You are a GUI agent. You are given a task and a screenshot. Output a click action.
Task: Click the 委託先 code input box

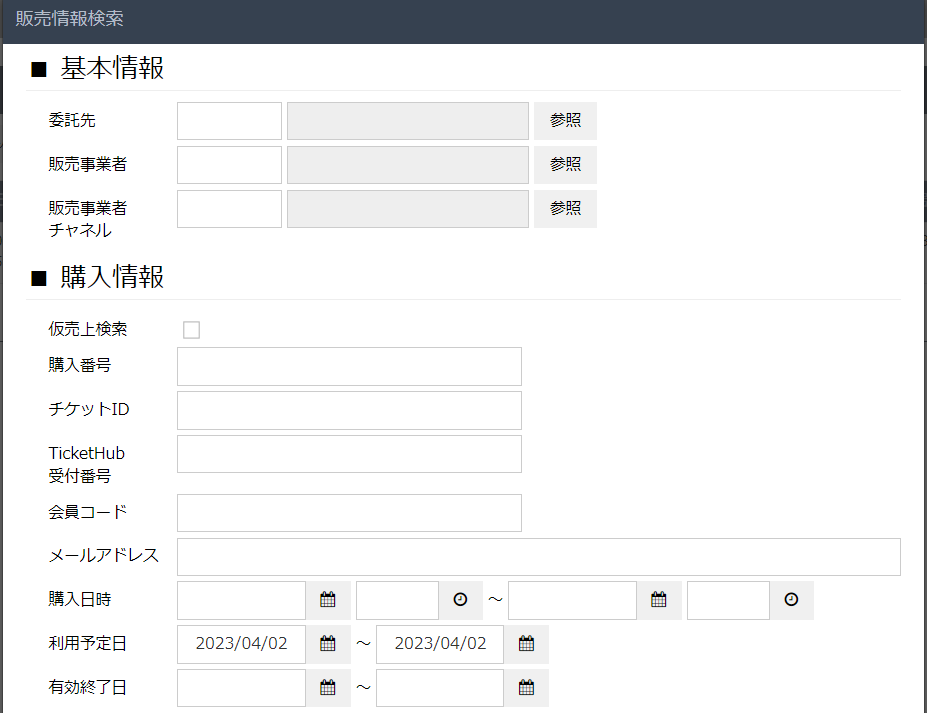(229, 121)
